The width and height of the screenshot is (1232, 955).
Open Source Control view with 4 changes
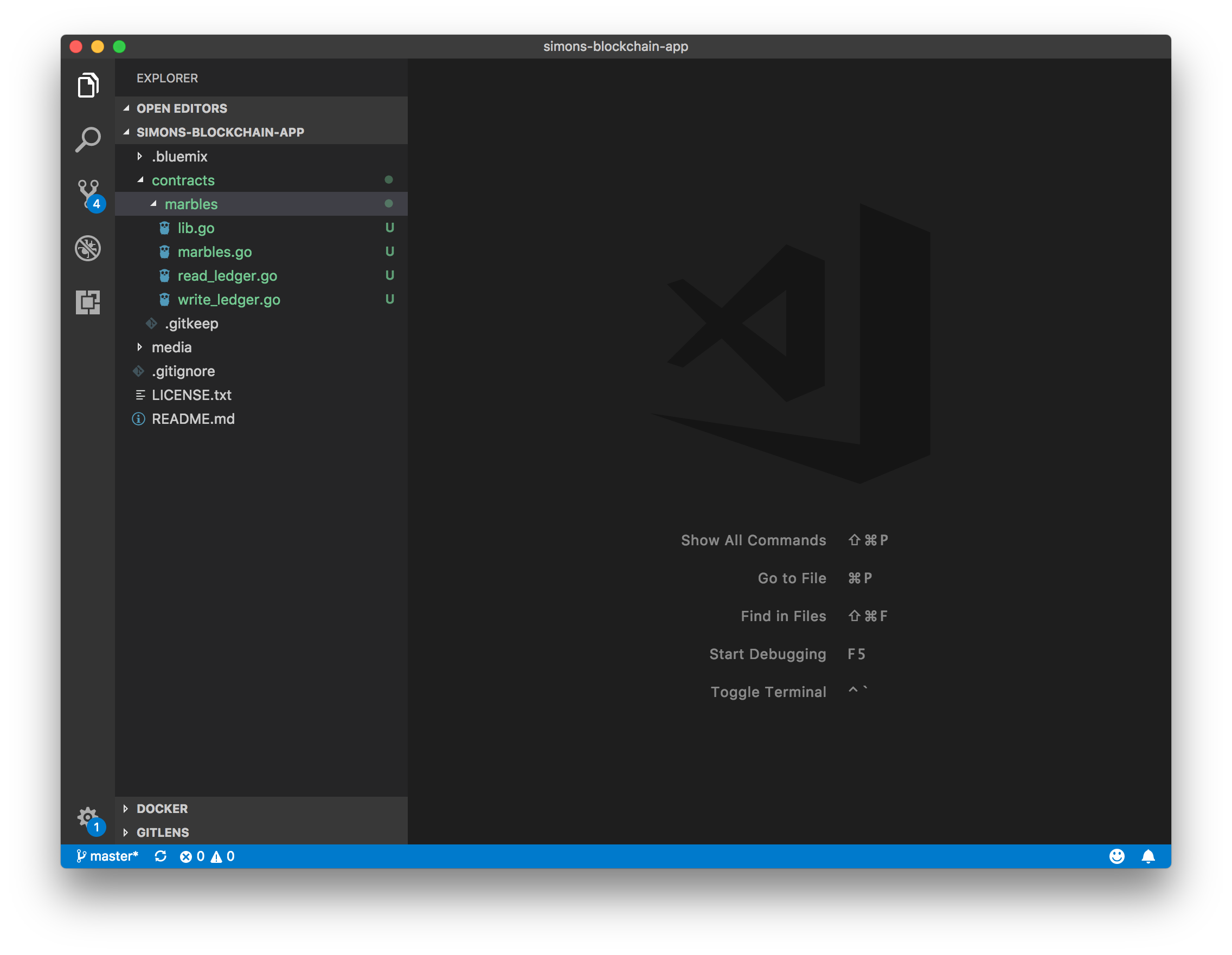coord(88,193)
